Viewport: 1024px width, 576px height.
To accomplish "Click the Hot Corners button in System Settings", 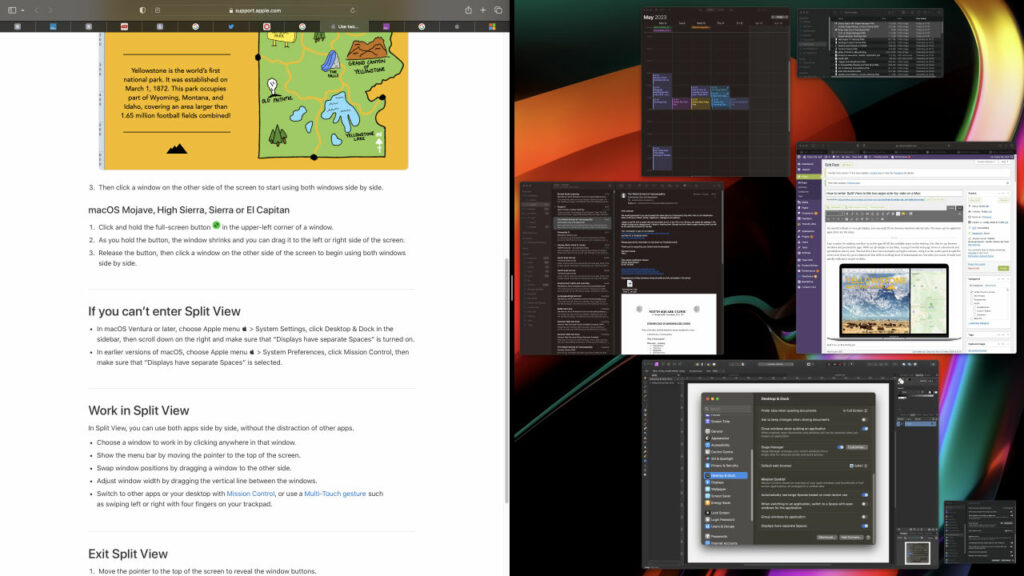I will (850, 537).
